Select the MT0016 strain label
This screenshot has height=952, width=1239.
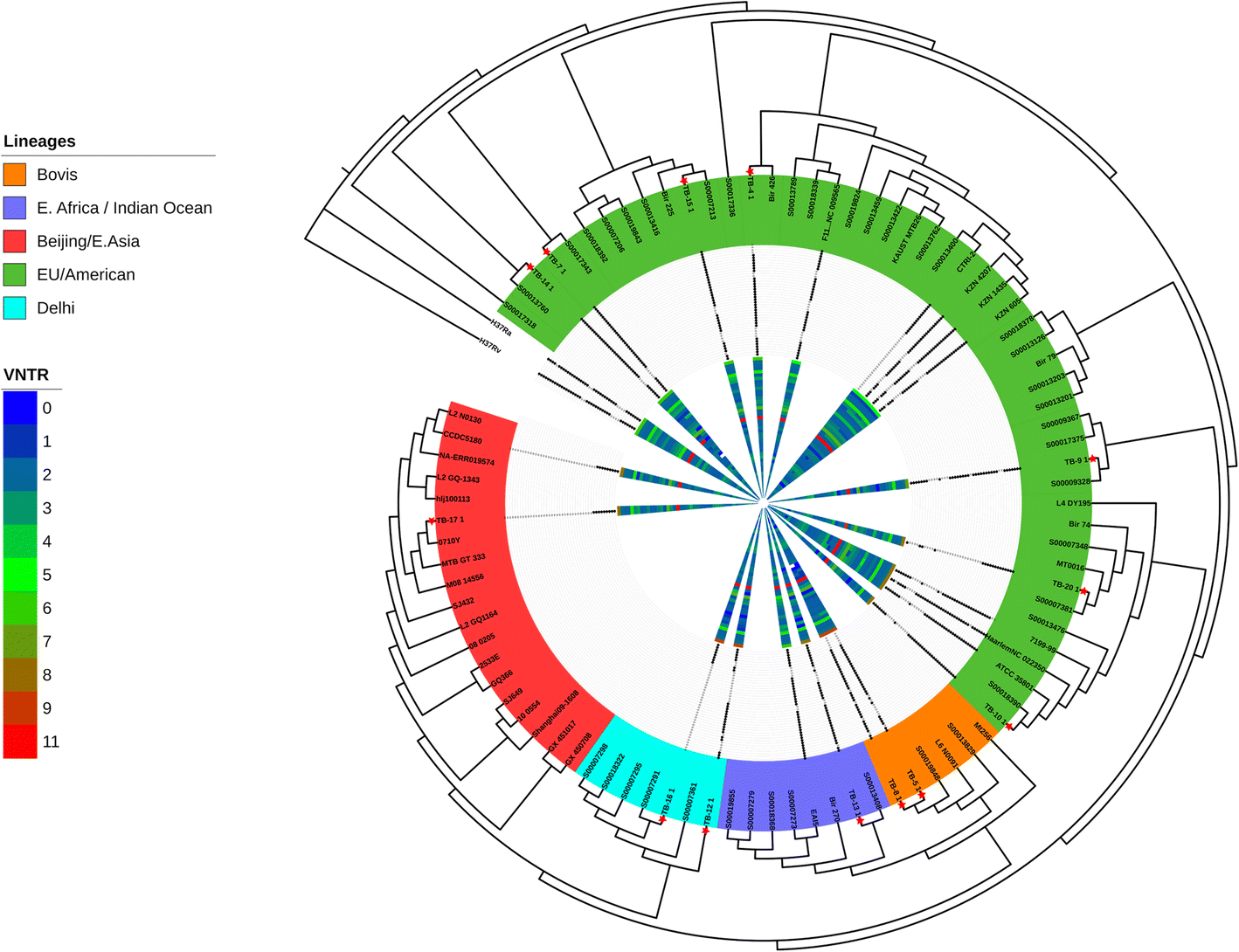click(x=1070, y=566)
